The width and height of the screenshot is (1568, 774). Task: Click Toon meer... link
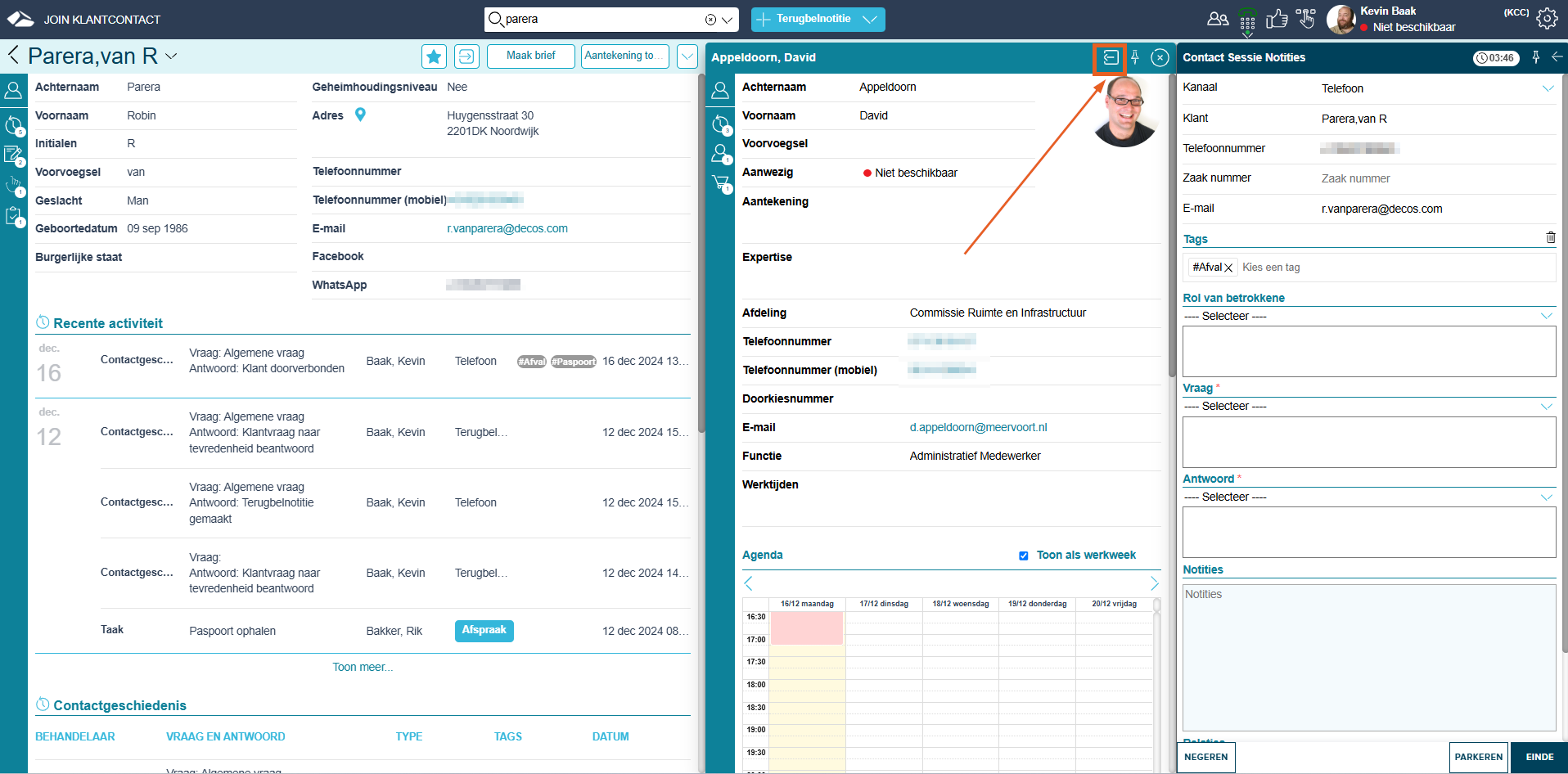coord(363,667)
